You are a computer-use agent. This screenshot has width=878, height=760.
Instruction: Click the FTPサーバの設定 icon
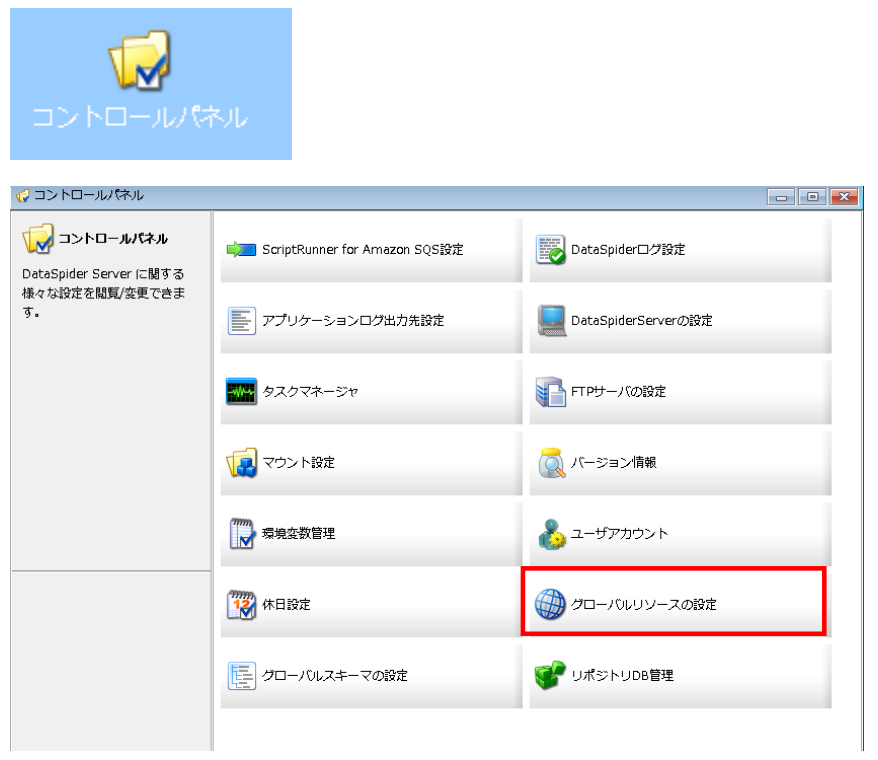(x=551, y=391)
